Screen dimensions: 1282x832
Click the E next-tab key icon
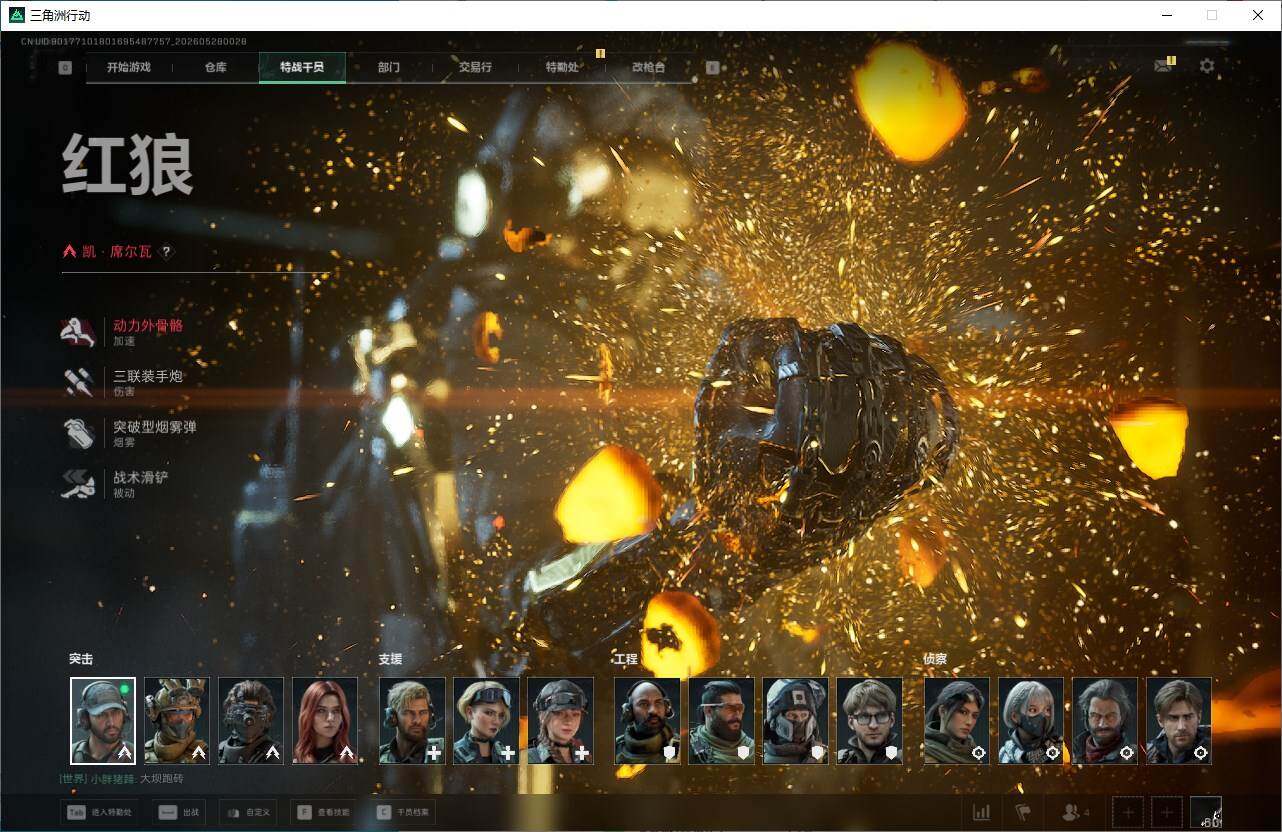click(712, 68)
